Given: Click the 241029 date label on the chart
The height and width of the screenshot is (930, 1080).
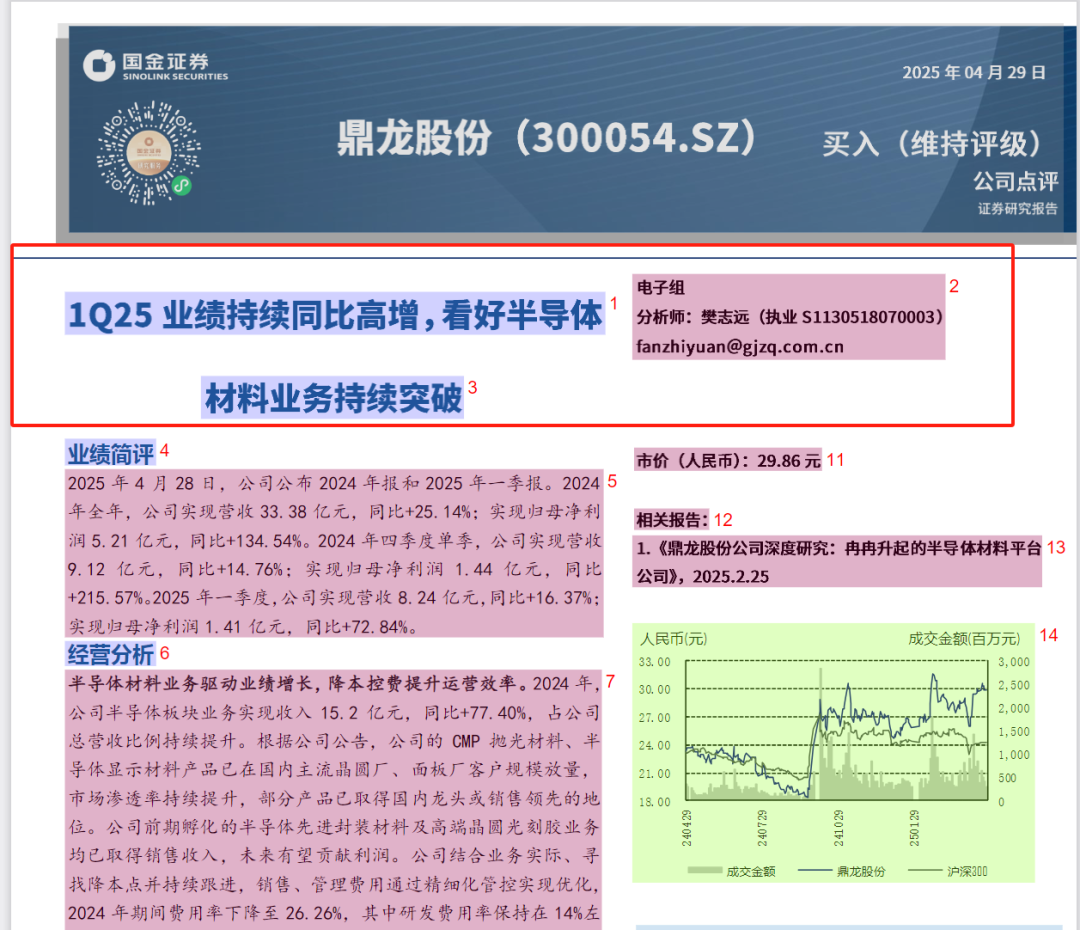Looking at the screenshot, I should pyautogui.click(x=838, y=829).
